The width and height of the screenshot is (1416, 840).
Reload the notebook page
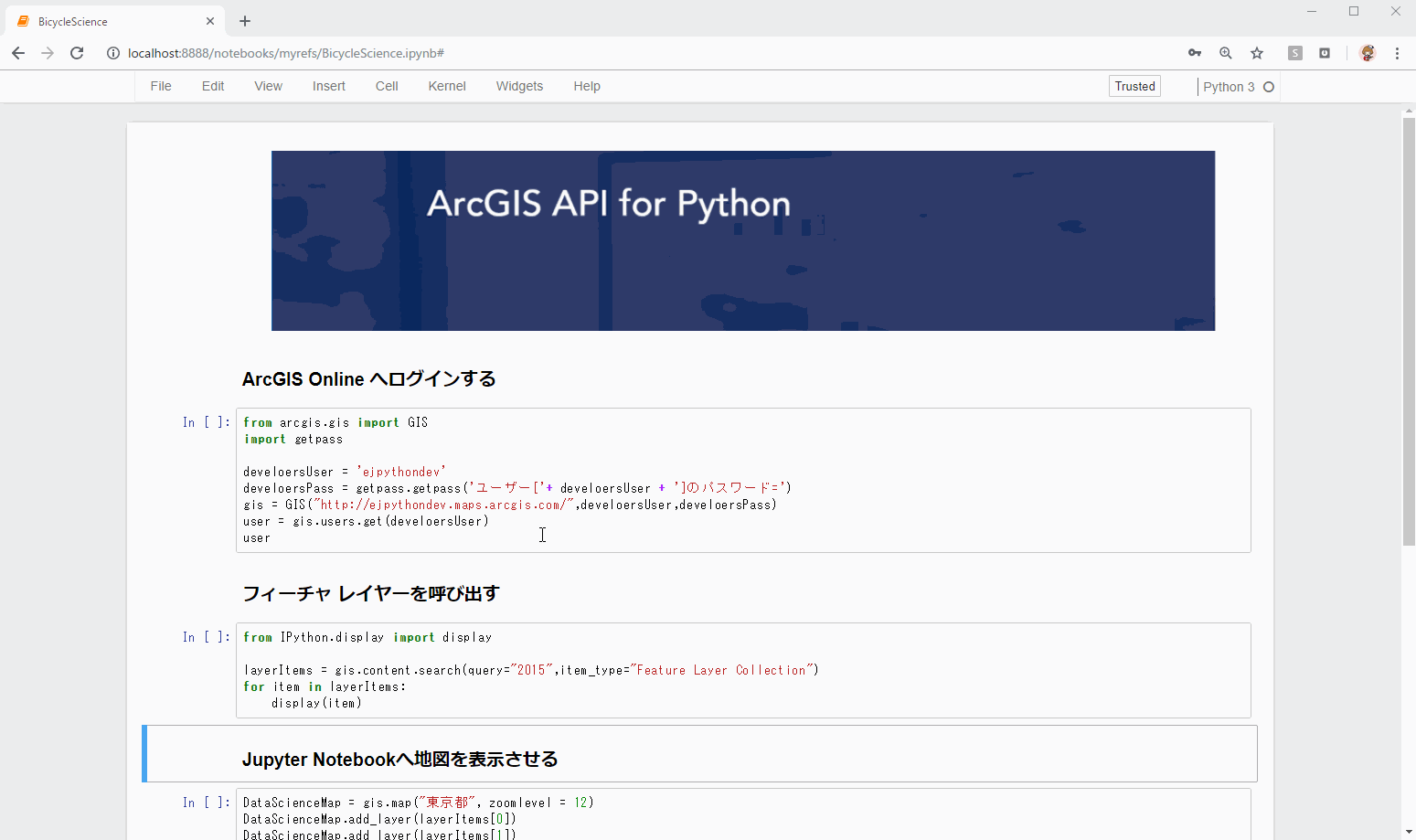coord(77,53)
